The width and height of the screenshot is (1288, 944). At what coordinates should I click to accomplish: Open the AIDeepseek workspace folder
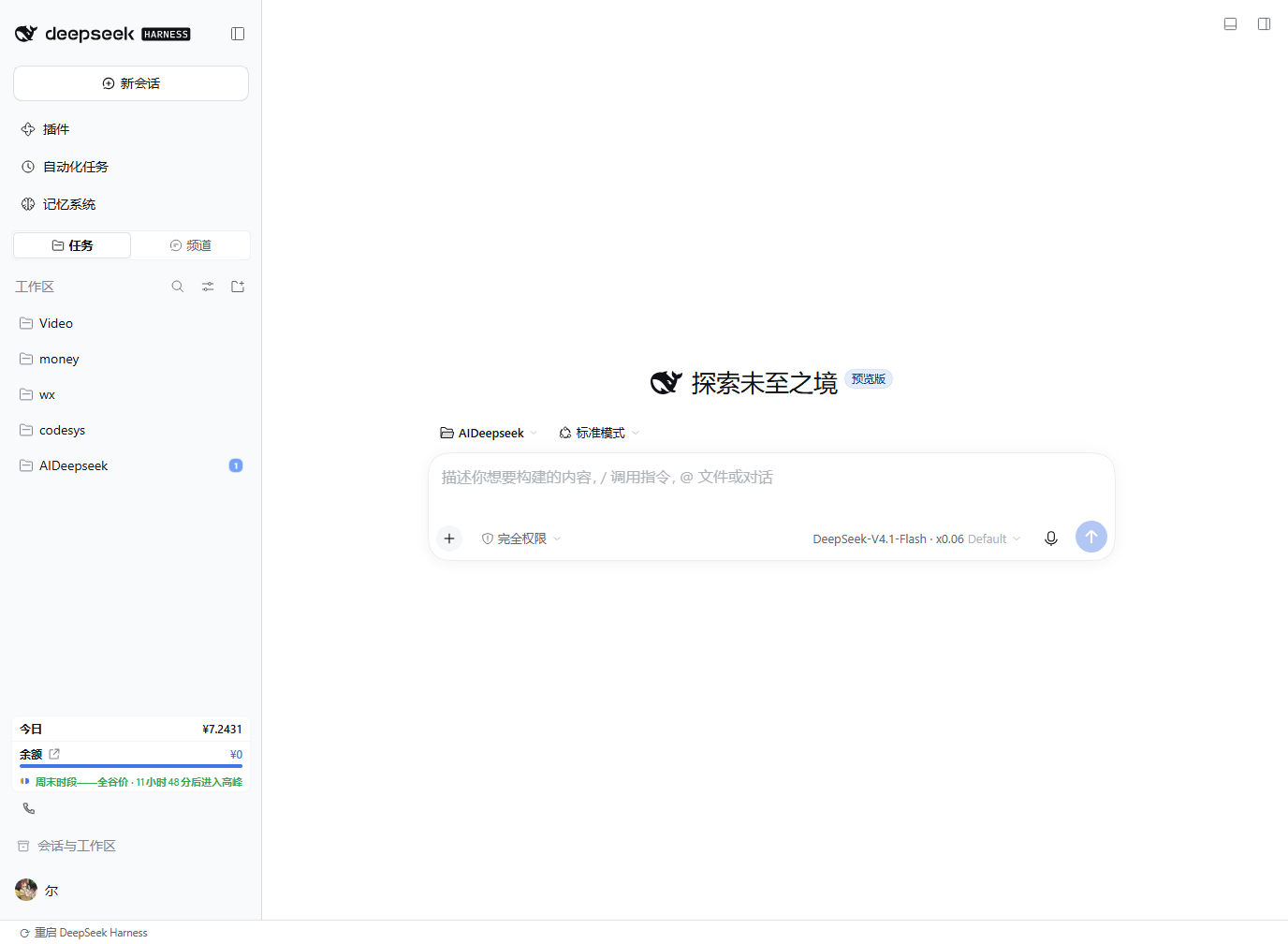tap(131, 465)
